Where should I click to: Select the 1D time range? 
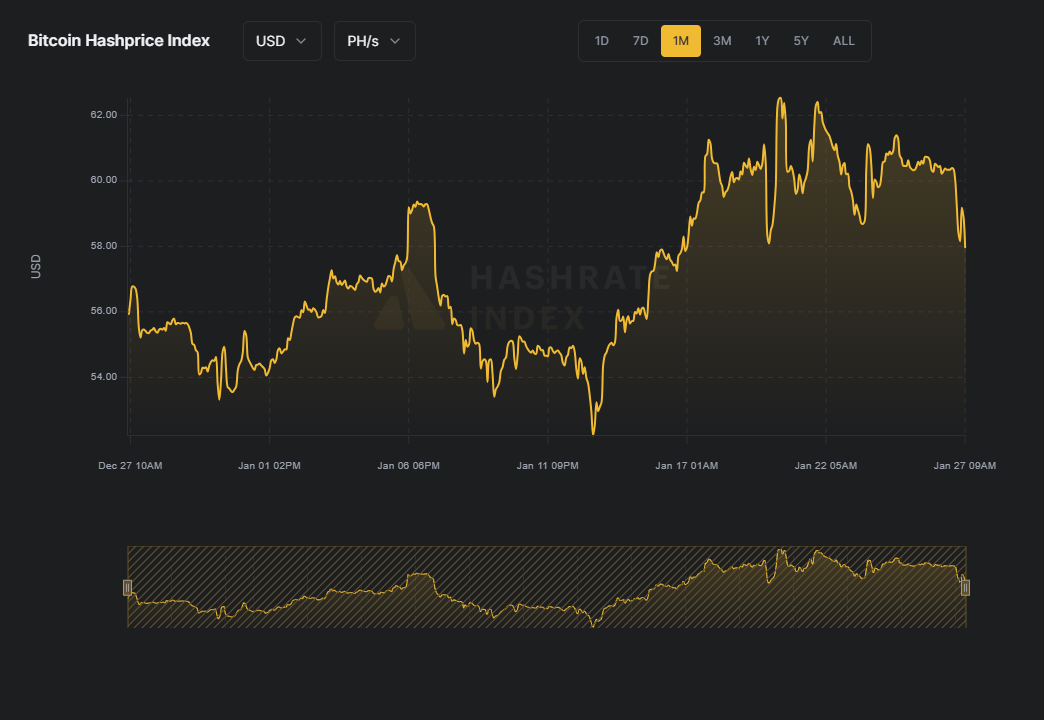point(602,41)
